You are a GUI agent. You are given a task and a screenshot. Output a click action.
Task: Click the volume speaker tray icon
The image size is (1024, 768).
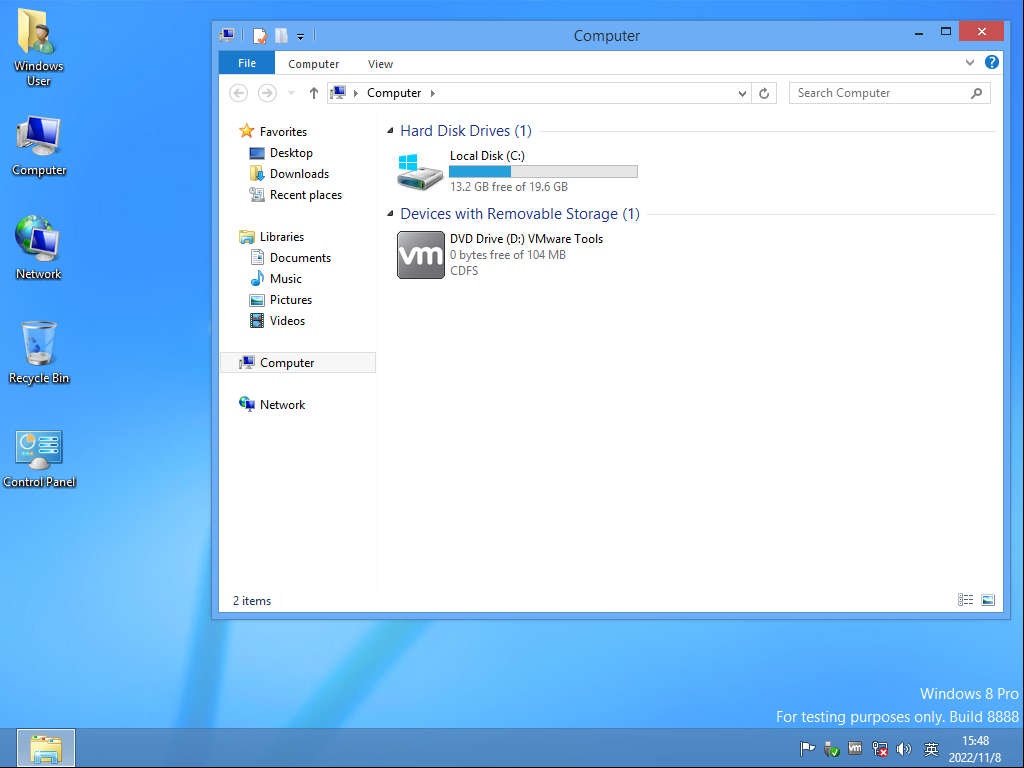(904, 749)
